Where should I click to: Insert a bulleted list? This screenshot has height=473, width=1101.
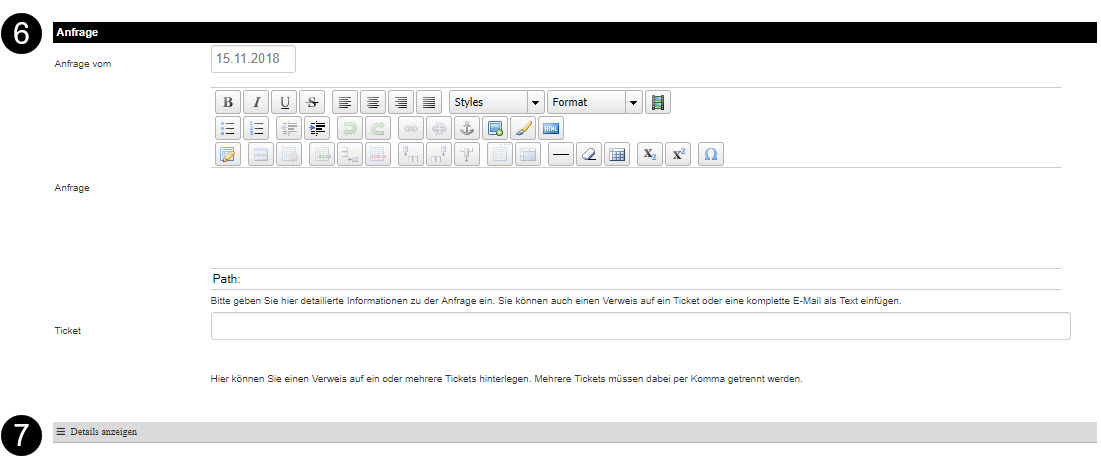click(228, 128)
